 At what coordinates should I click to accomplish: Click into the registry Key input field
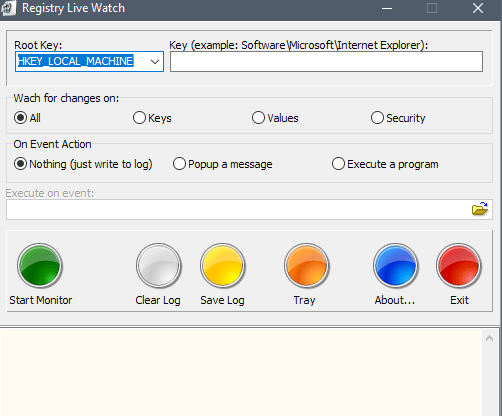[x=326, y=62]
